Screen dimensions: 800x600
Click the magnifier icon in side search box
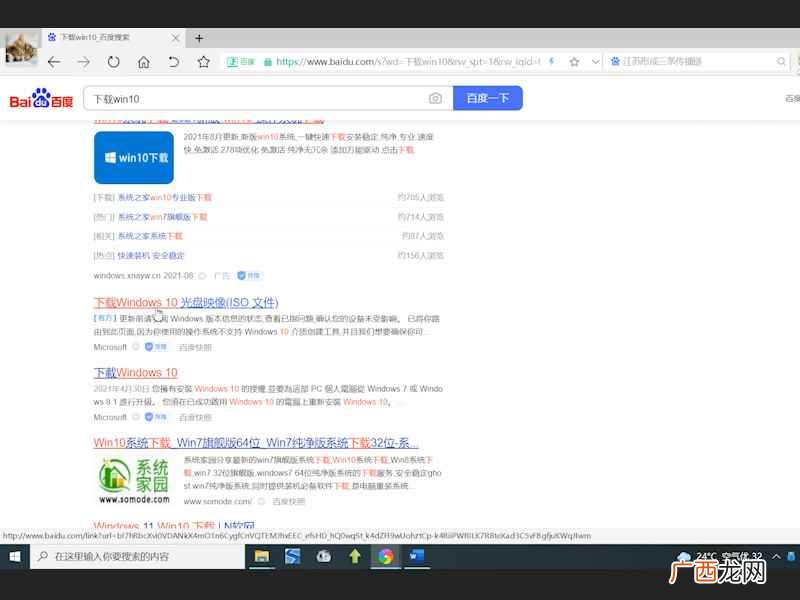click(x=781, y=62)
